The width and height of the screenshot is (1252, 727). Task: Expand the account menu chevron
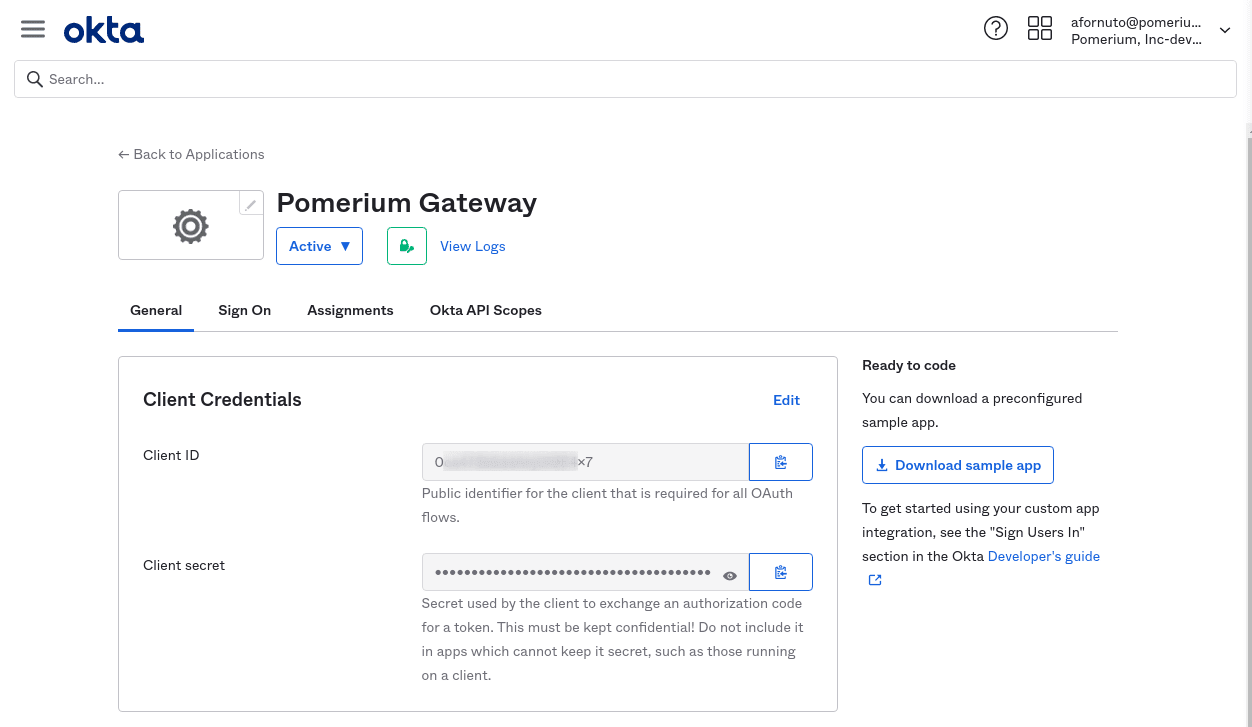(1224, 30)
